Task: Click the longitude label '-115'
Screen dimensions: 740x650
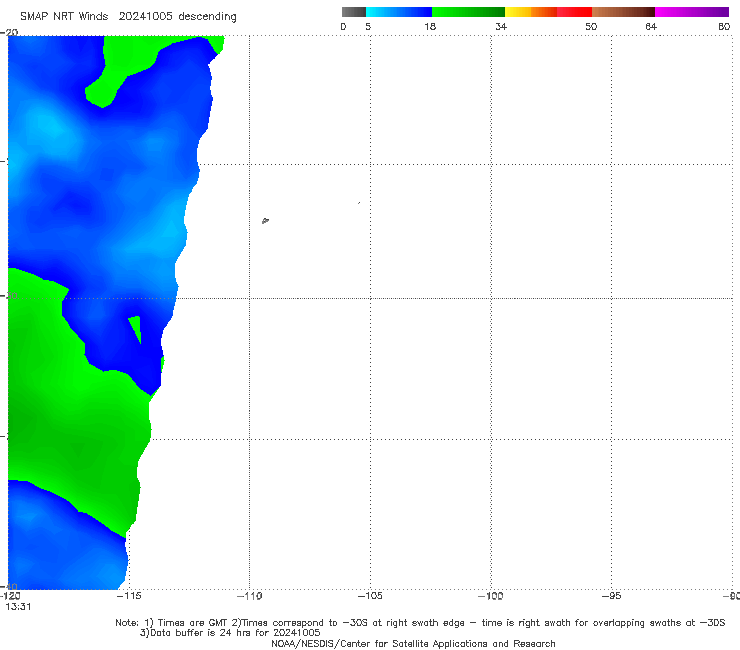Action: tap(129, 596)
